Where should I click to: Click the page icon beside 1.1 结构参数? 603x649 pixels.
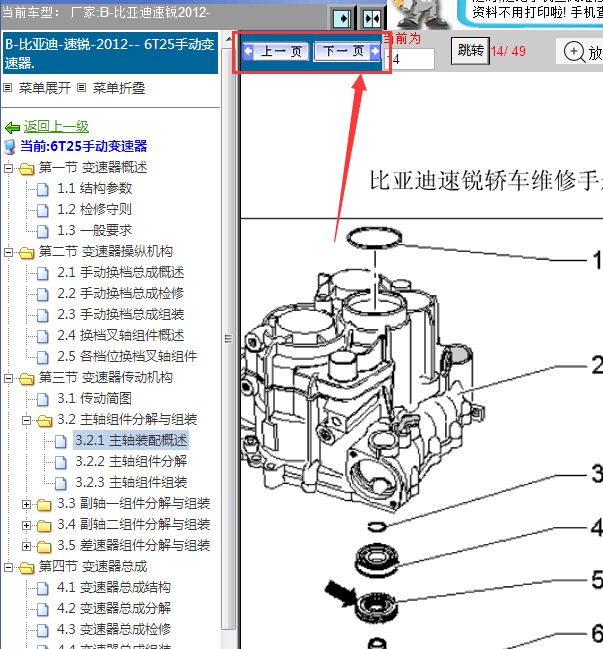[x=43, y=190]
